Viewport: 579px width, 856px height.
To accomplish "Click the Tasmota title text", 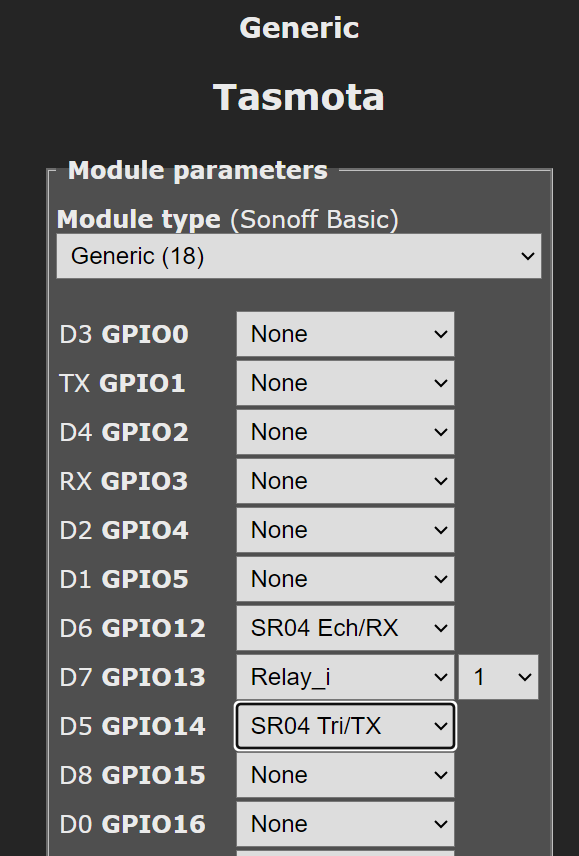I will pos(297,96).
